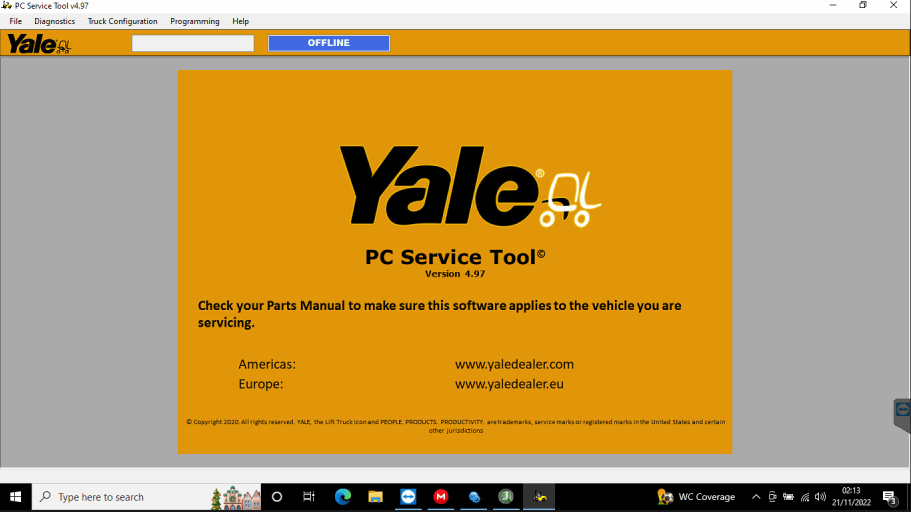The width and height of the screenshot is (911, 512).
Task: Open the notification center icon
Action: coord(889,497)
